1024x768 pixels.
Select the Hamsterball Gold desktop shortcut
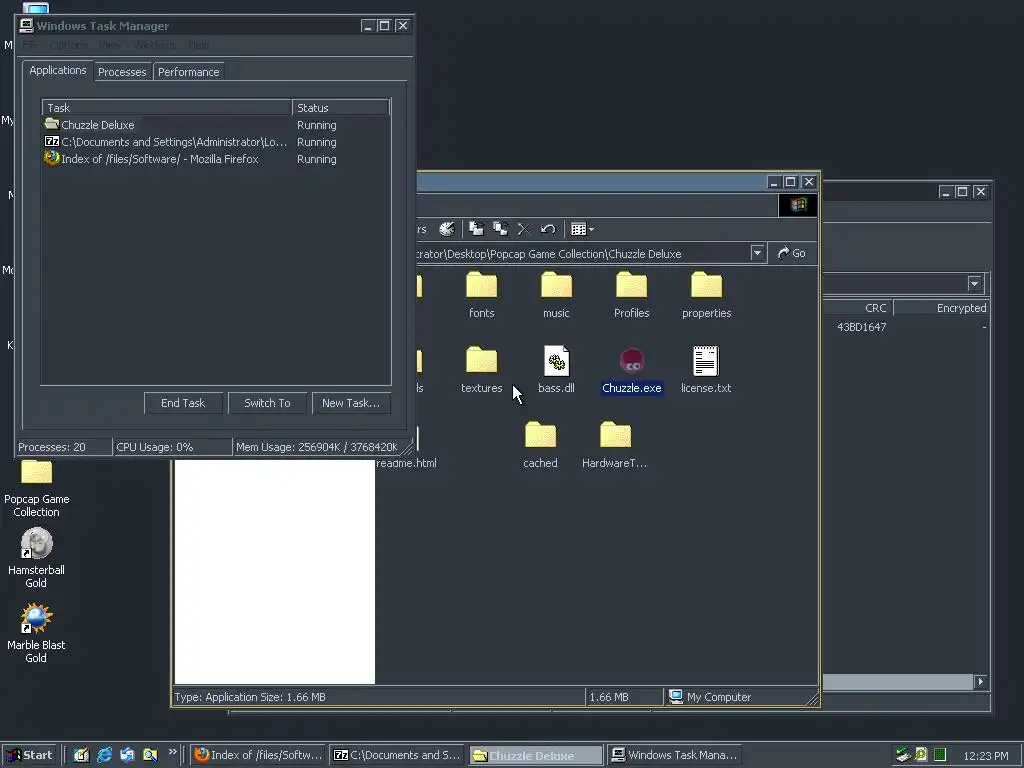click(37, 558)
